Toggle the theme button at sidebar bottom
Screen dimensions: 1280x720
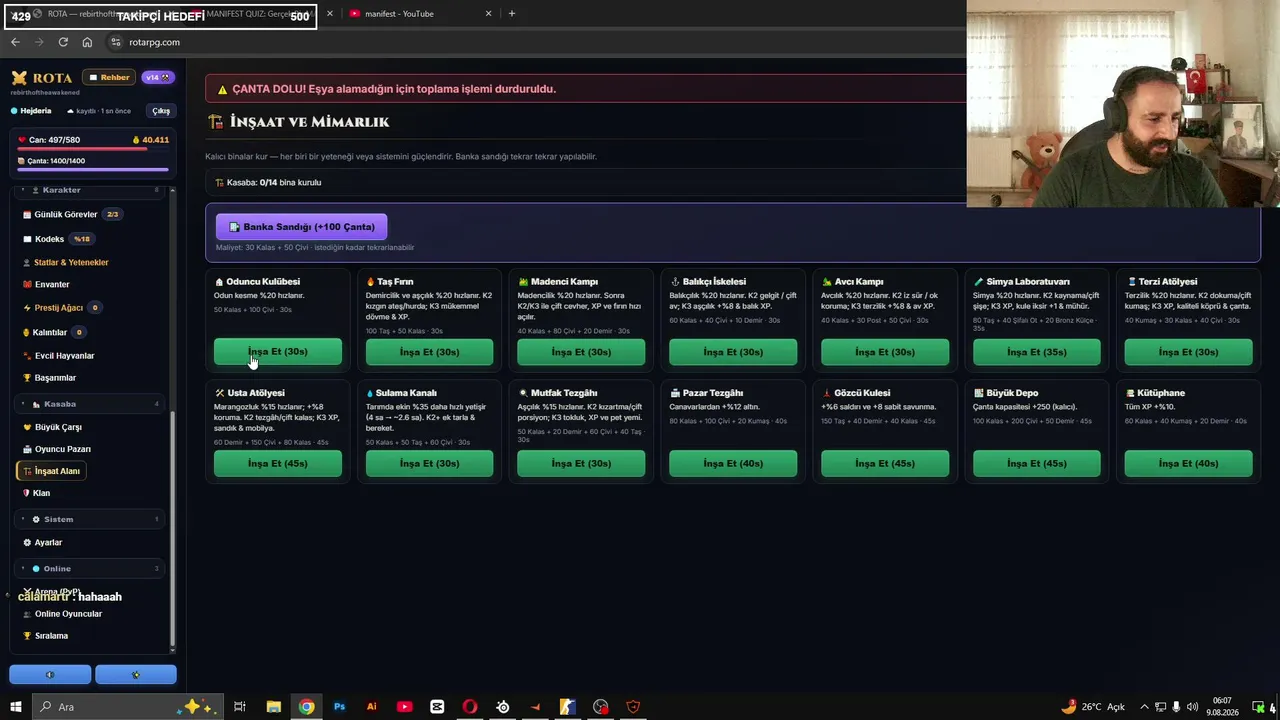click(x=136, y=675)
